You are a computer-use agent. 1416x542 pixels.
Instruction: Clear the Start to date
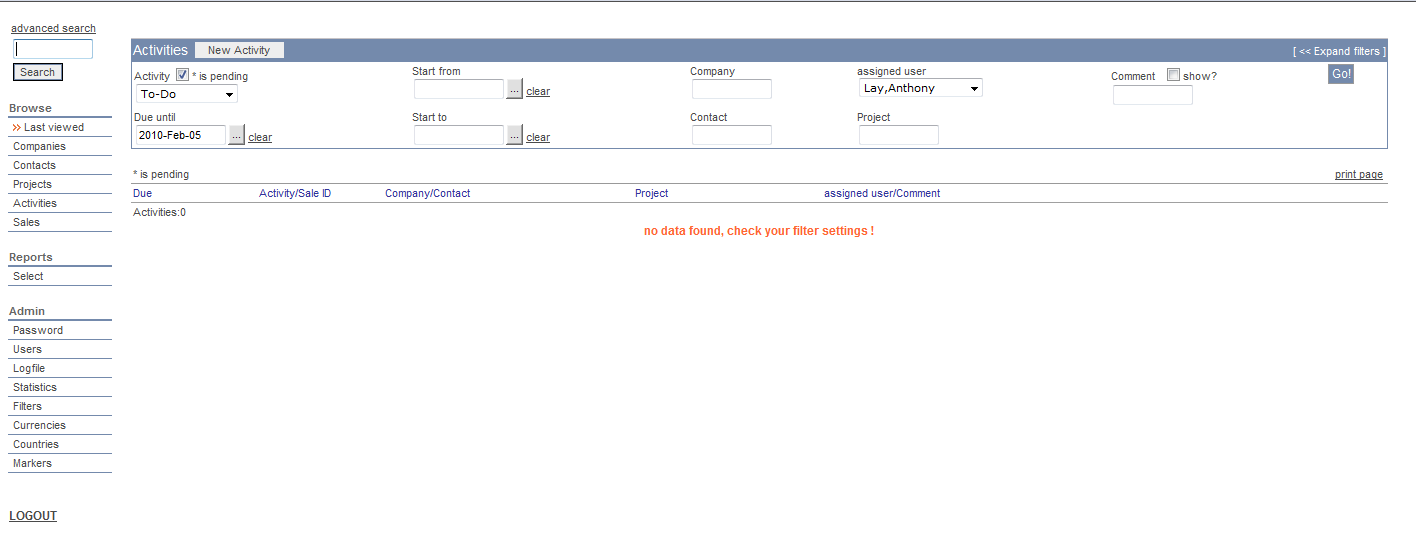tap(538, 137)
